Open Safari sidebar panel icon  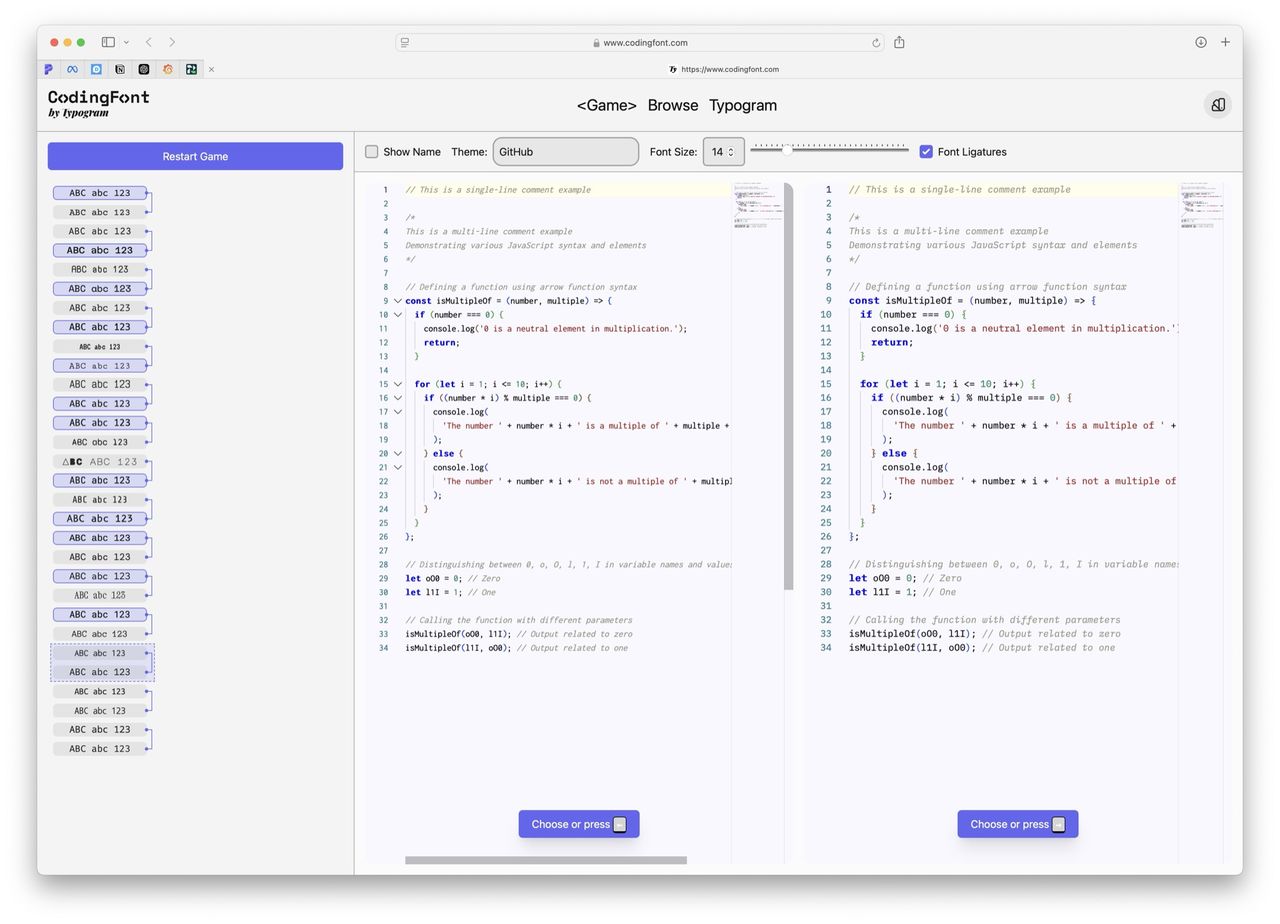(x=108, y=42)
